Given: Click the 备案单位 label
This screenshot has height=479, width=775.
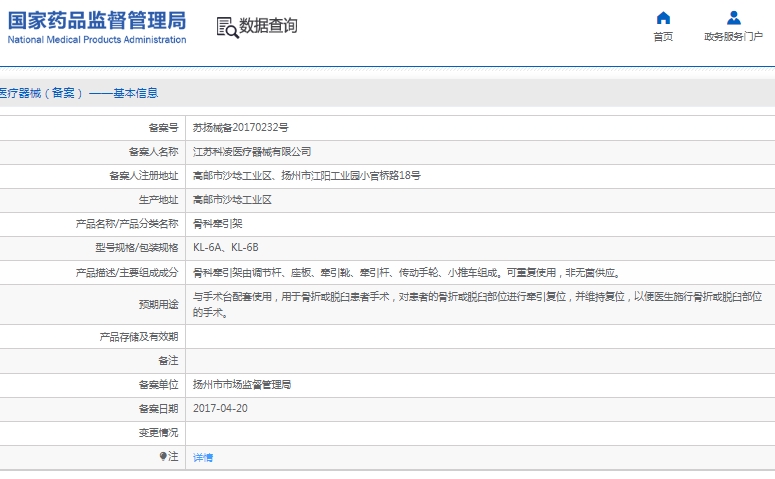Looking at the screenshot, I should point(158,385).
